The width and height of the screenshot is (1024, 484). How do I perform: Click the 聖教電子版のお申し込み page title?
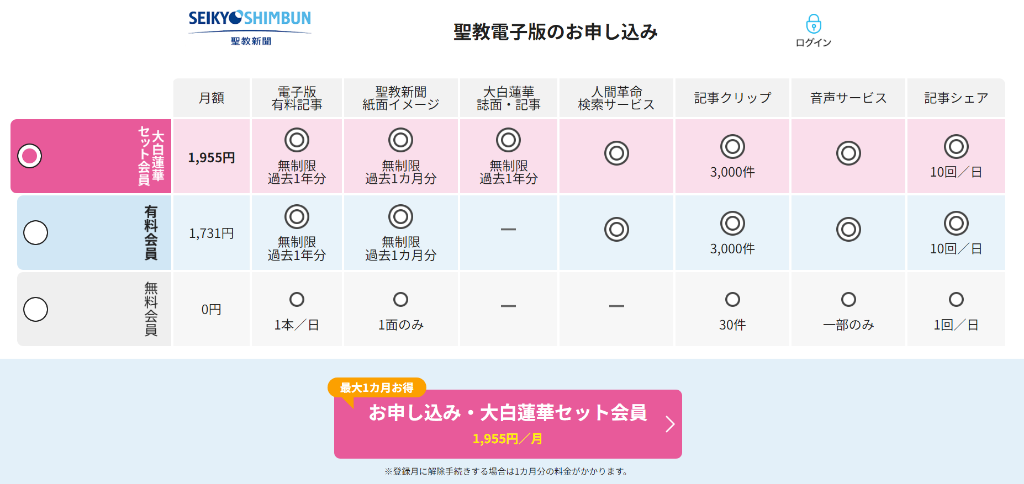555,32
